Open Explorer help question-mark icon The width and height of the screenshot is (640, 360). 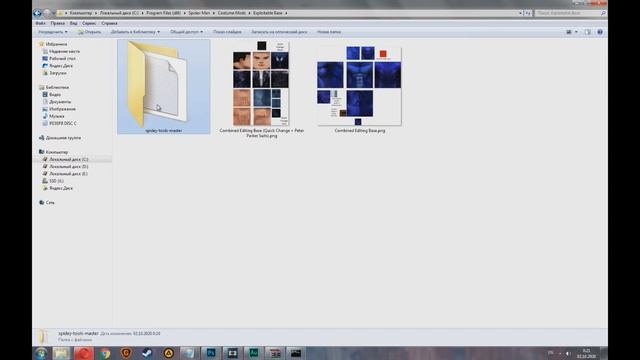coord(600,32)
